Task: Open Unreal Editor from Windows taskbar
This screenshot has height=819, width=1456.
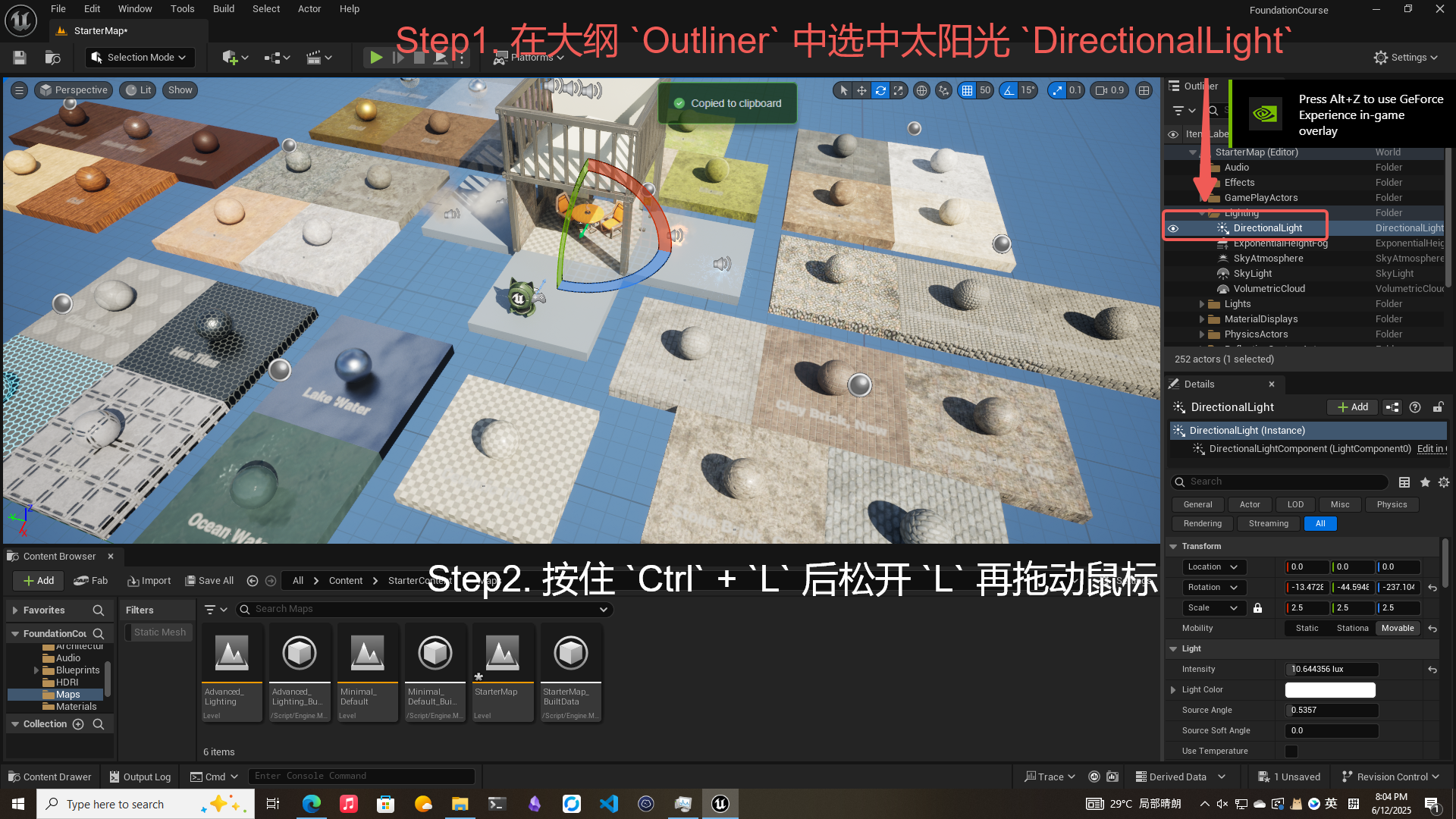Action: pos(720,804)
